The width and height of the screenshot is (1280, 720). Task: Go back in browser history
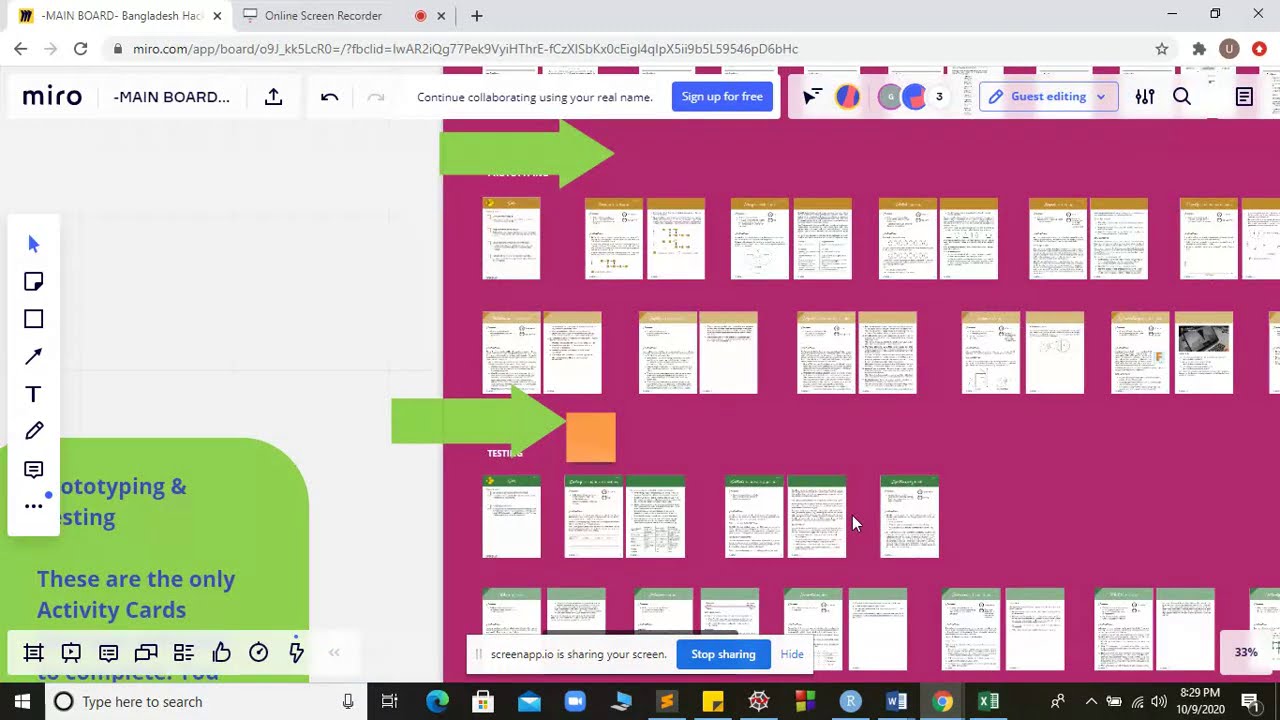(20, 49)
